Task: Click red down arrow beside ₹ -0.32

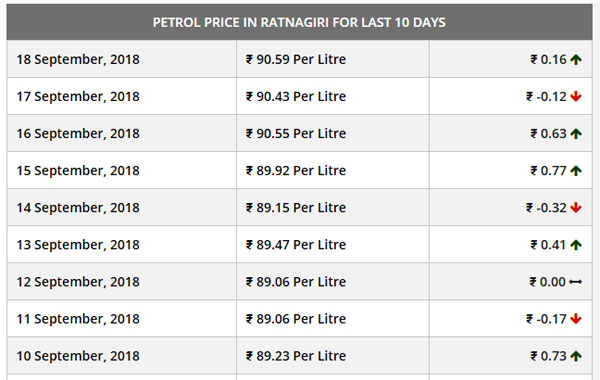Action: click(576, 208)
